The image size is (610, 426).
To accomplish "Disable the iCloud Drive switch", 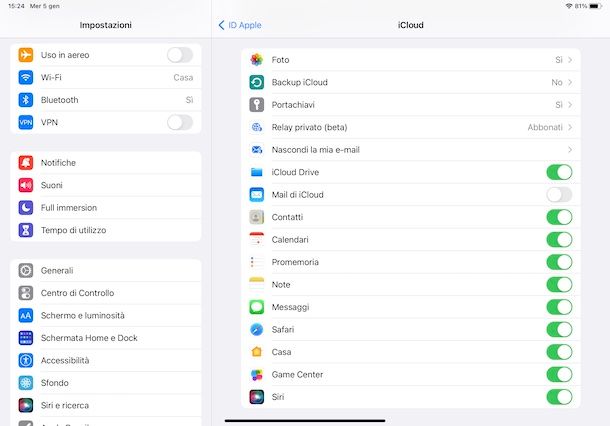I will click(x=559, y=172).
